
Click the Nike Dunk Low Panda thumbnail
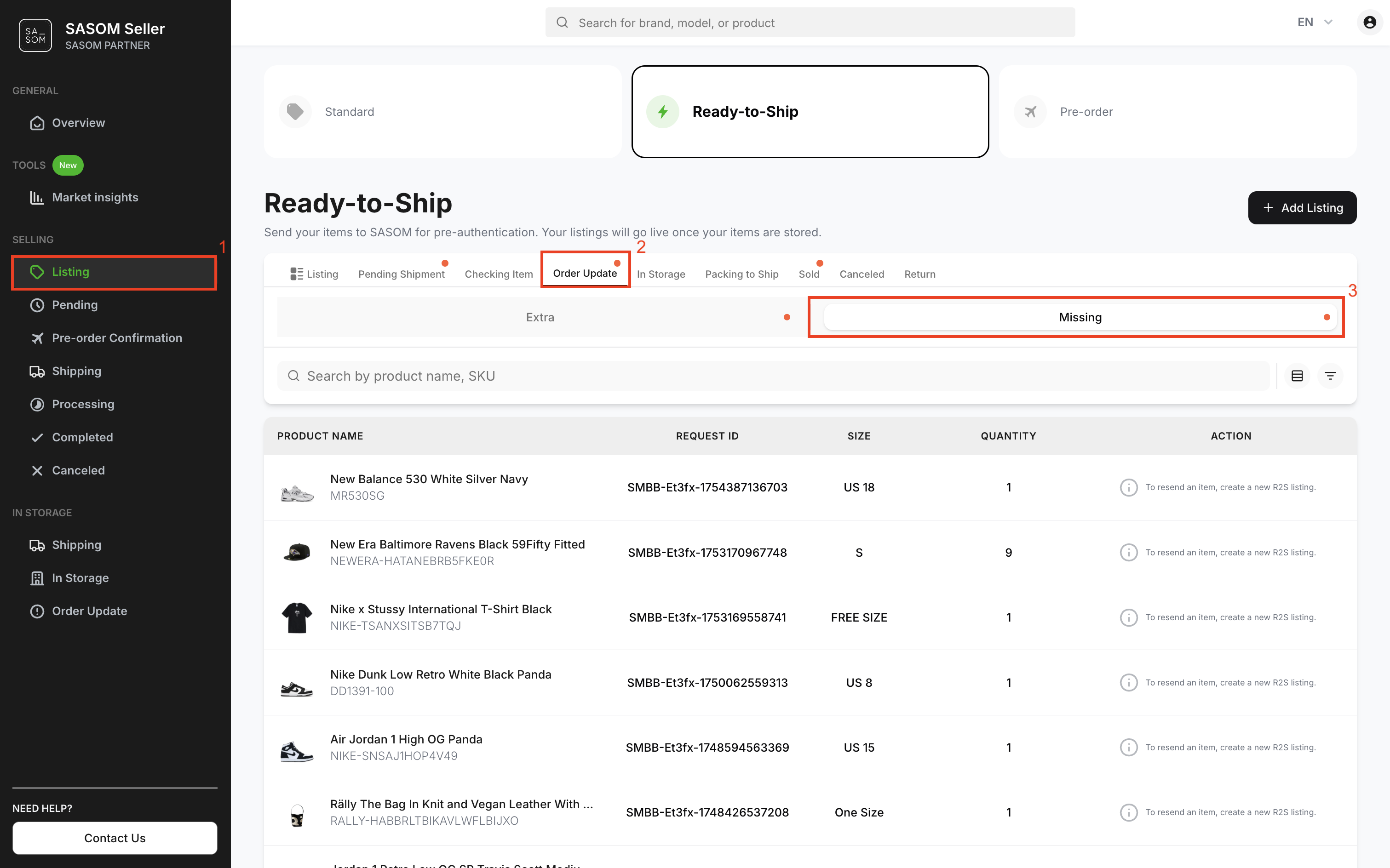click(x=297, y=683)
